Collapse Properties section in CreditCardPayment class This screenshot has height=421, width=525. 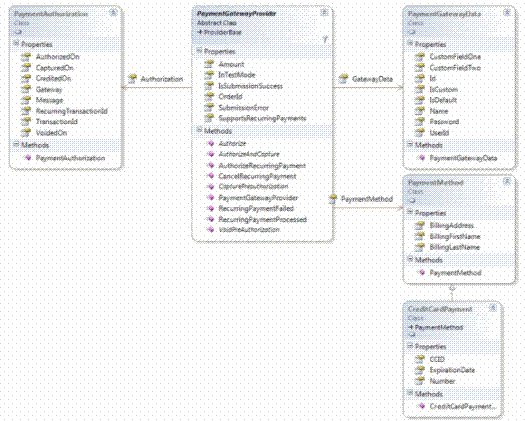410,346
